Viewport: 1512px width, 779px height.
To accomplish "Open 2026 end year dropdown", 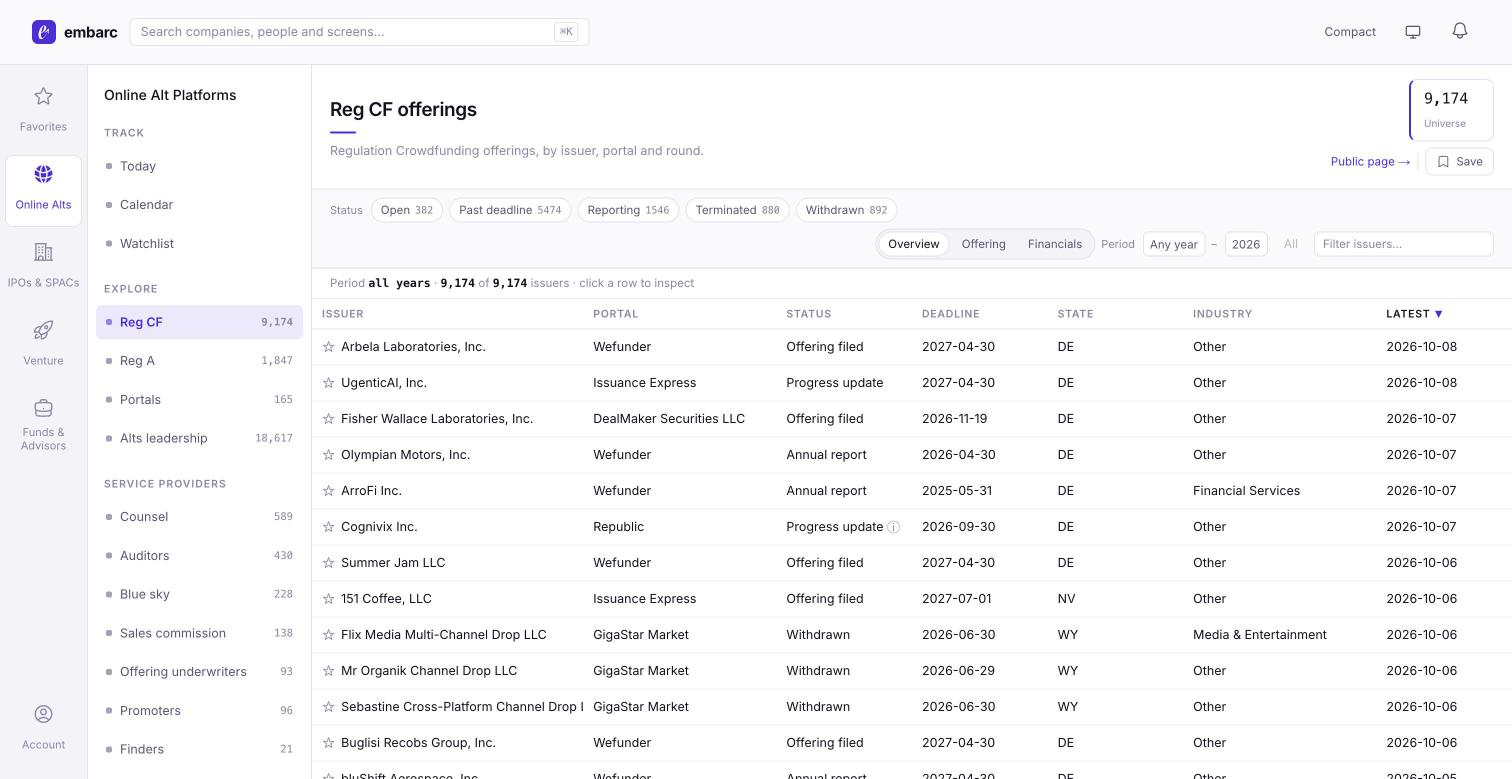I will click(x=1246, y=244).
